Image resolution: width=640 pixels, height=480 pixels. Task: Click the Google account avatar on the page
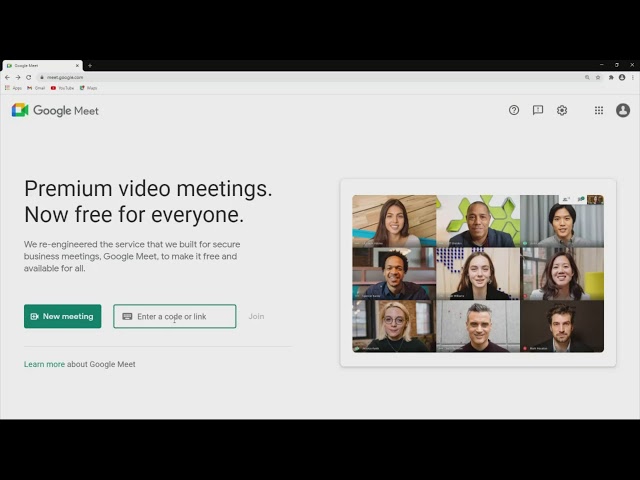pos(623,110)
